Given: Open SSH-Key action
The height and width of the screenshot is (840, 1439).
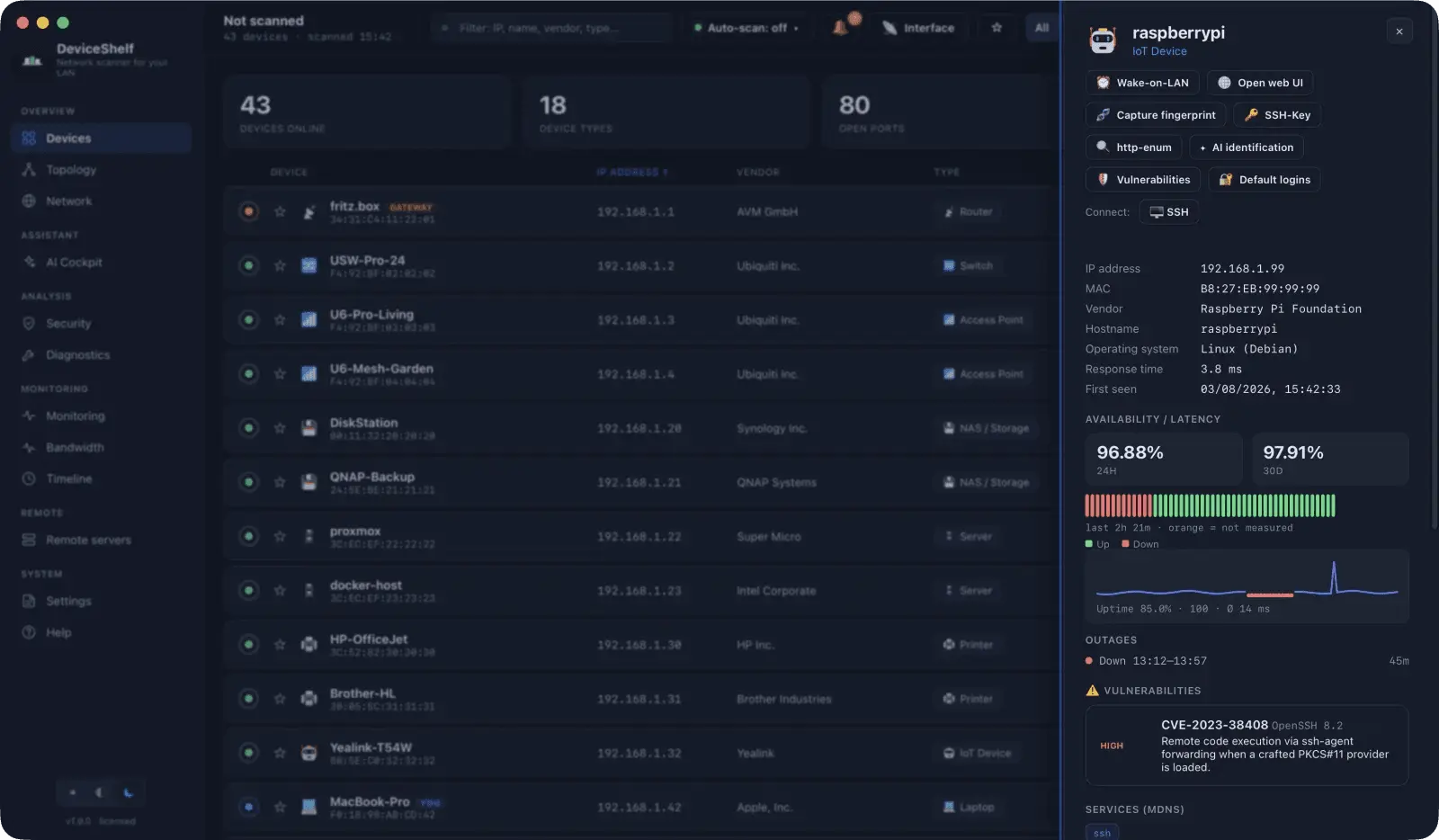Looking at the screenshot, I should click(1277, 115).
